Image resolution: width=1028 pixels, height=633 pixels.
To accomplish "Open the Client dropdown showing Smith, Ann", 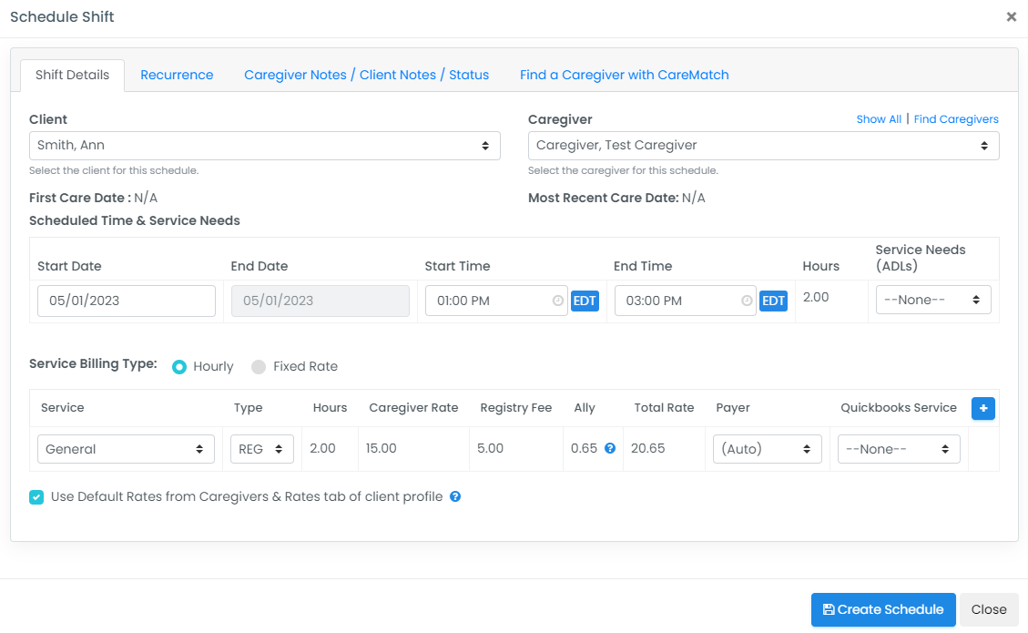I will pyautogui.click(x=265, y=145).
